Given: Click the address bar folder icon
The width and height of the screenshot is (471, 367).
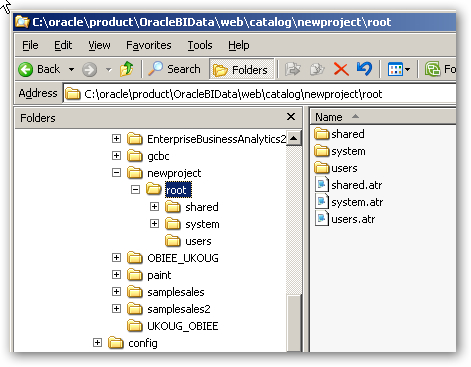Looking at the screenshot, I should (73, 94).
